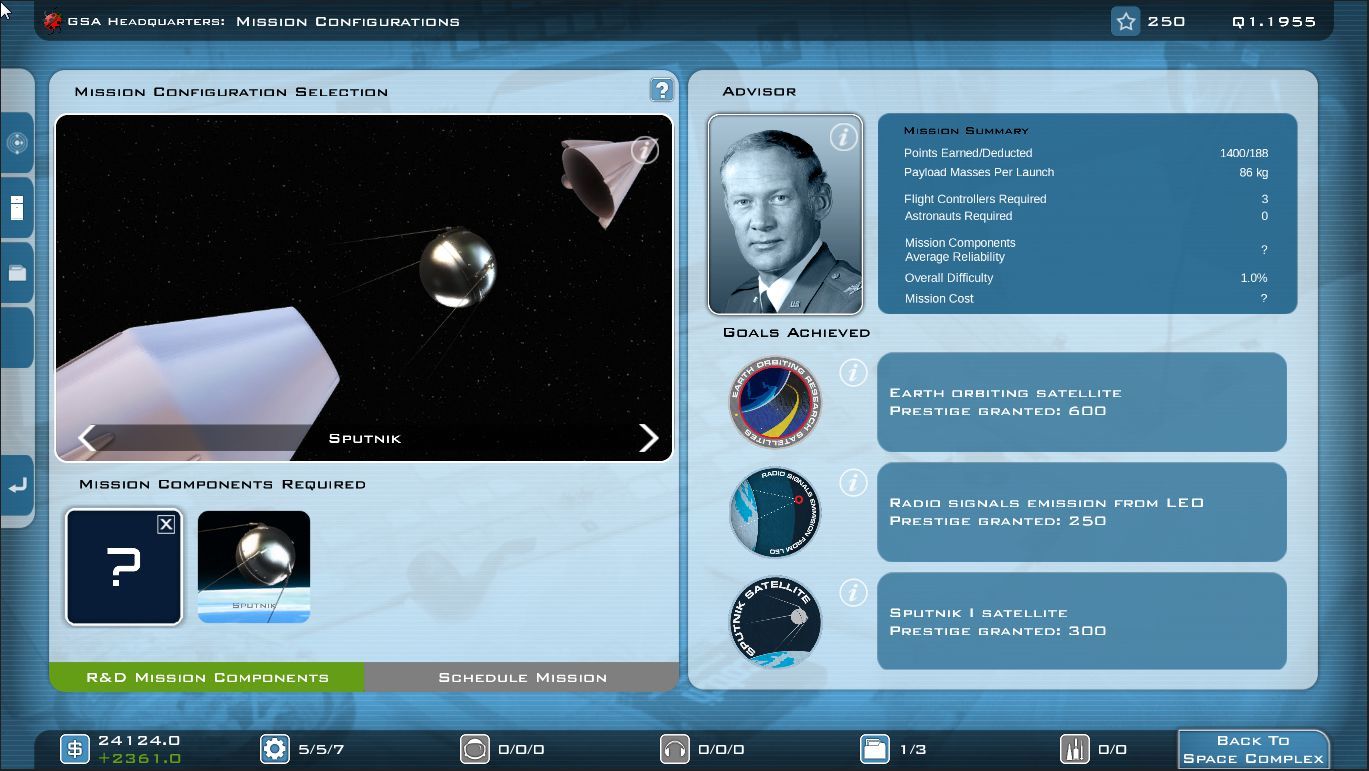
Task: Click the Astronauts Required label
Action: click(958, 216)
